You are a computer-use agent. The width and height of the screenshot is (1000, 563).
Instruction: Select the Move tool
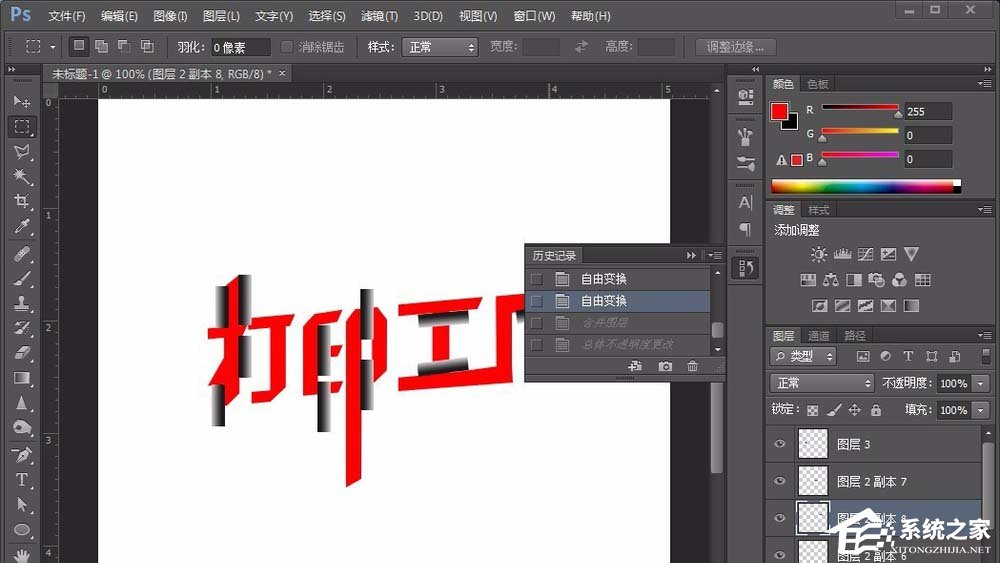[x=22, y=102]
